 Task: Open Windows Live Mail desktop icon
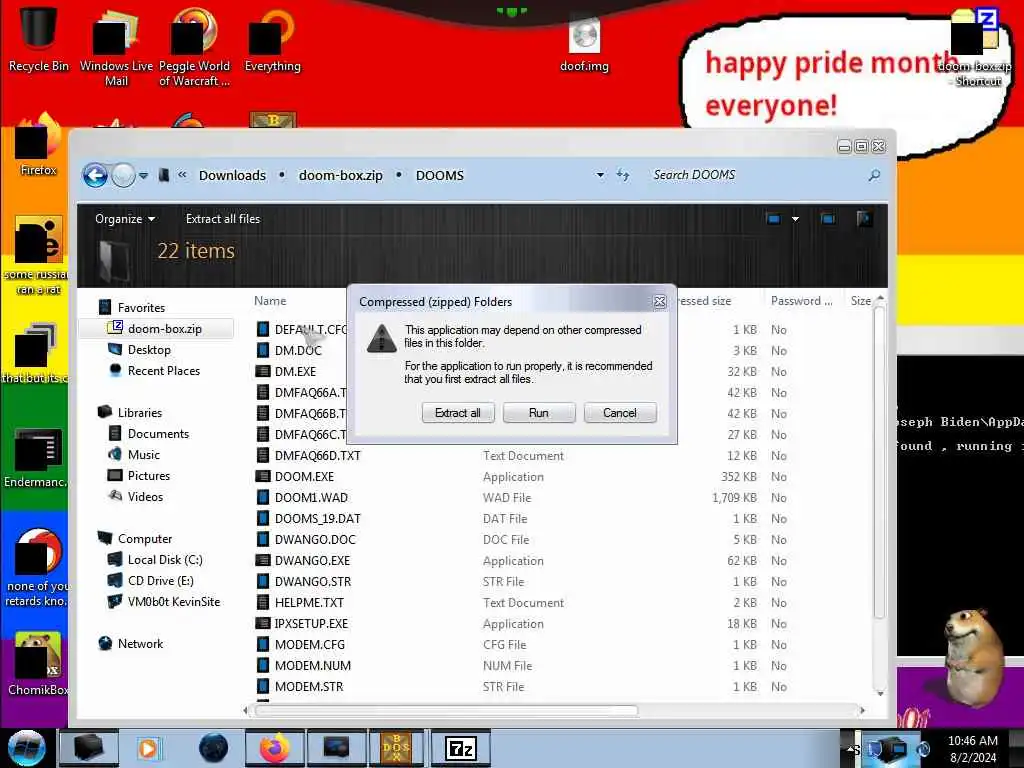[116, 46]
